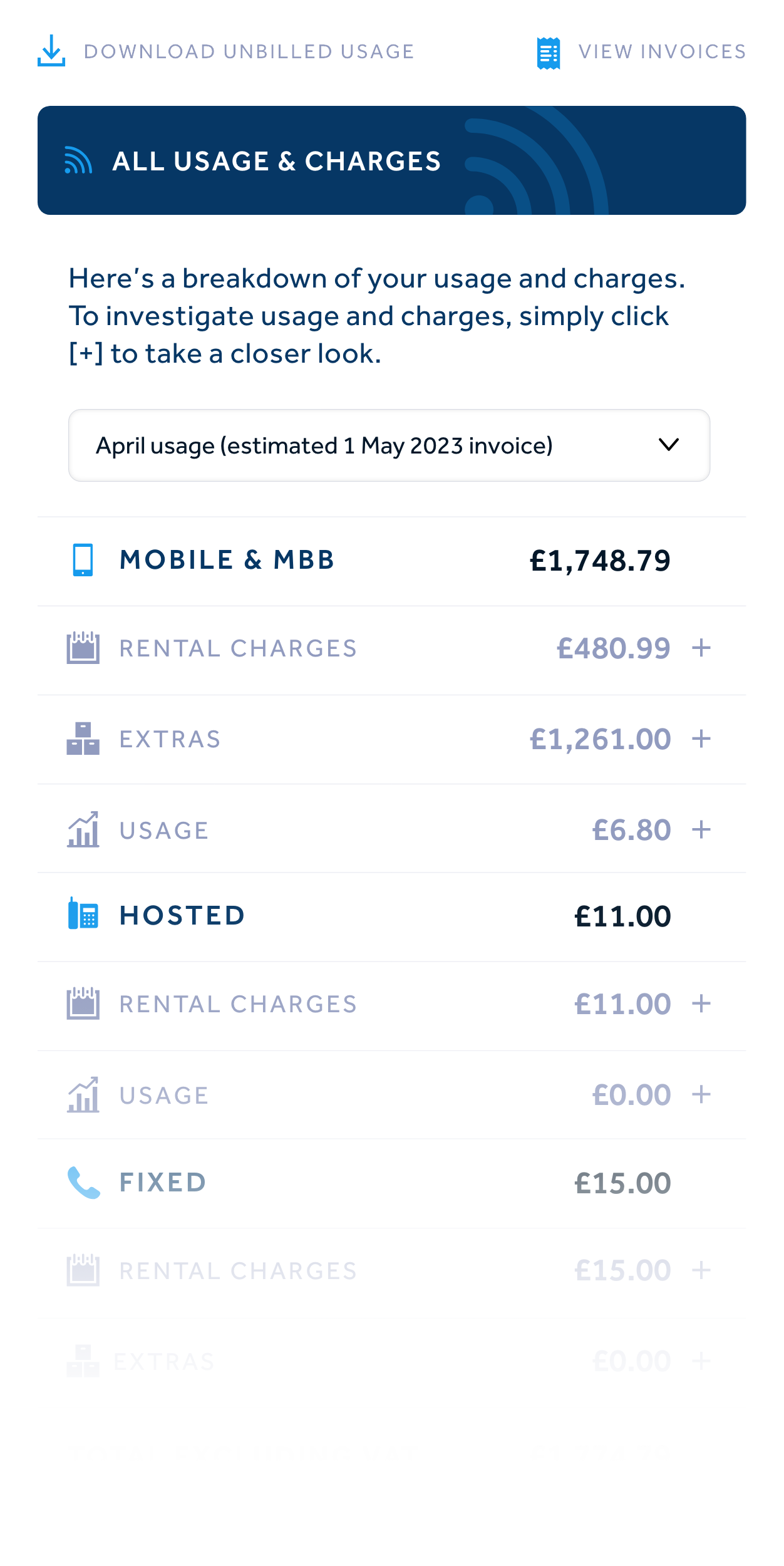Expand Hosted rental charges £11.00 plus sign
Viewport: 784px width, 1566px height.
701,1003
